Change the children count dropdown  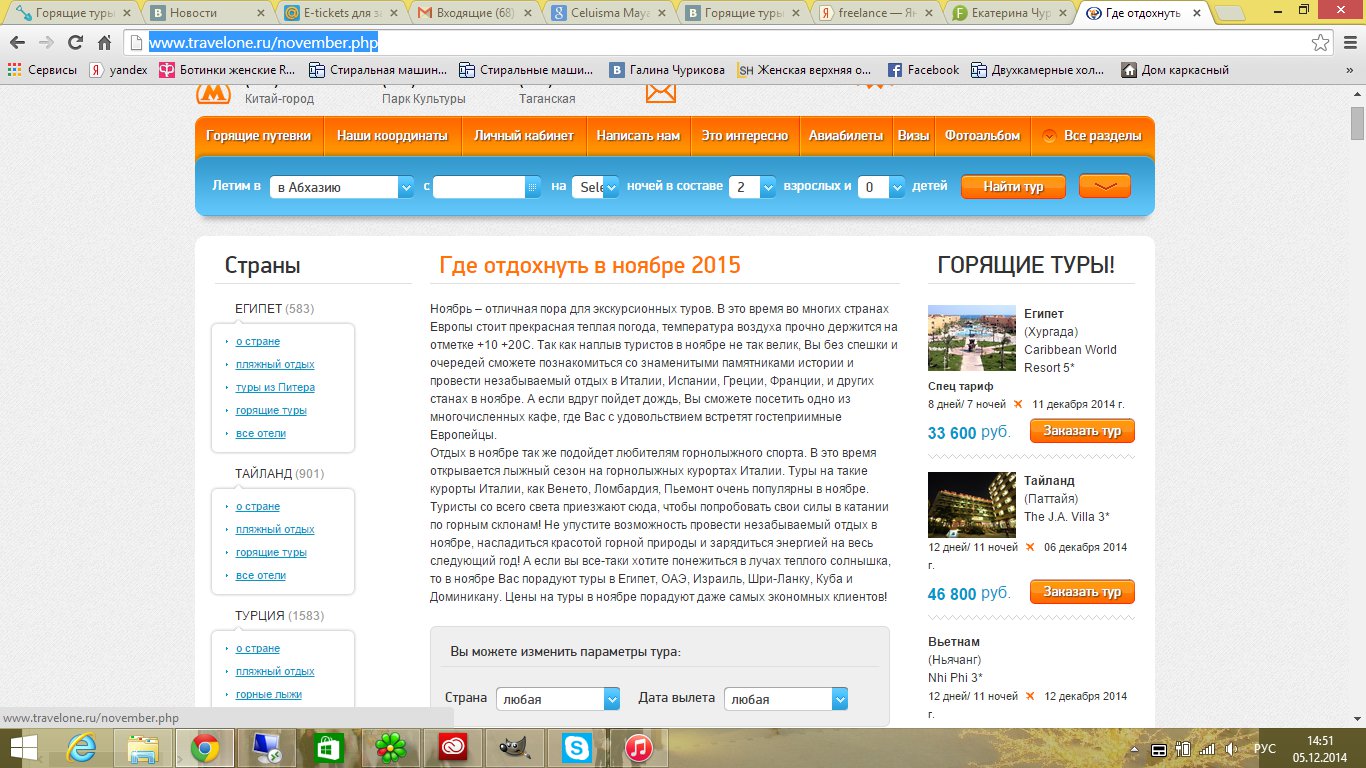(x=881, y=187)
